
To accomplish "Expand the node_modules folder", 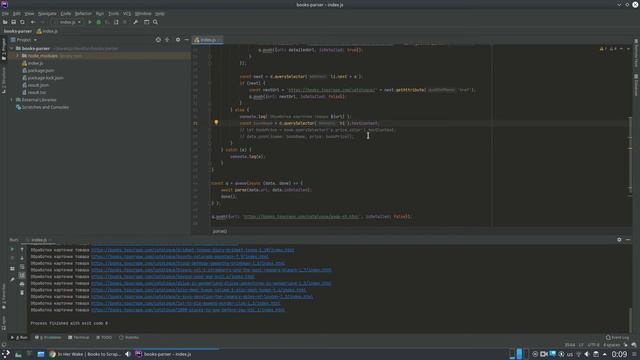I will [x=18, y=56].
